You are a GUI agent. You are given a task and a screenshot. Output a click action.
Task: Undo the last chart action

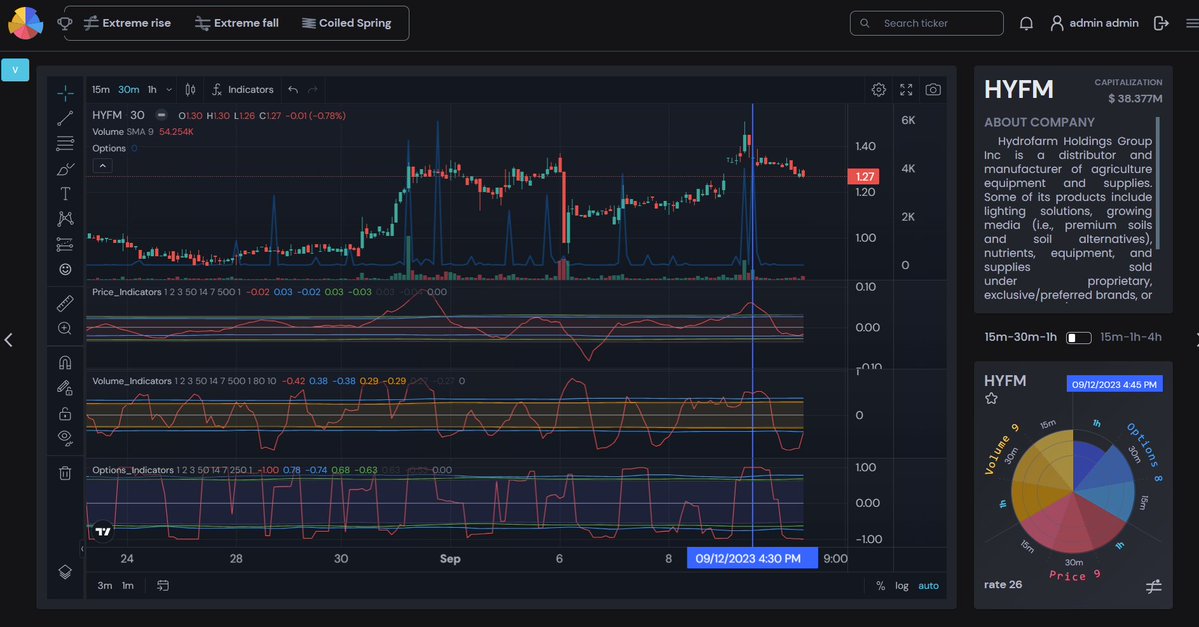pos(293,89)
